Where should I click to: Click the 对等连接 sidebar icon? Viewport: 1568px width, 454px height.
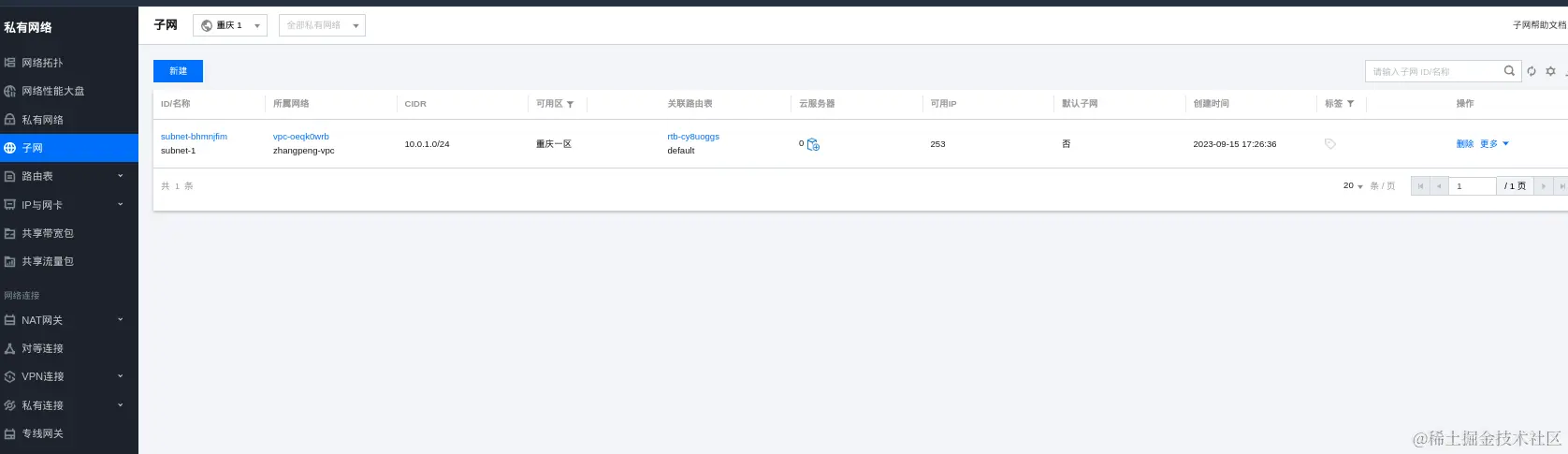point(10,348)
